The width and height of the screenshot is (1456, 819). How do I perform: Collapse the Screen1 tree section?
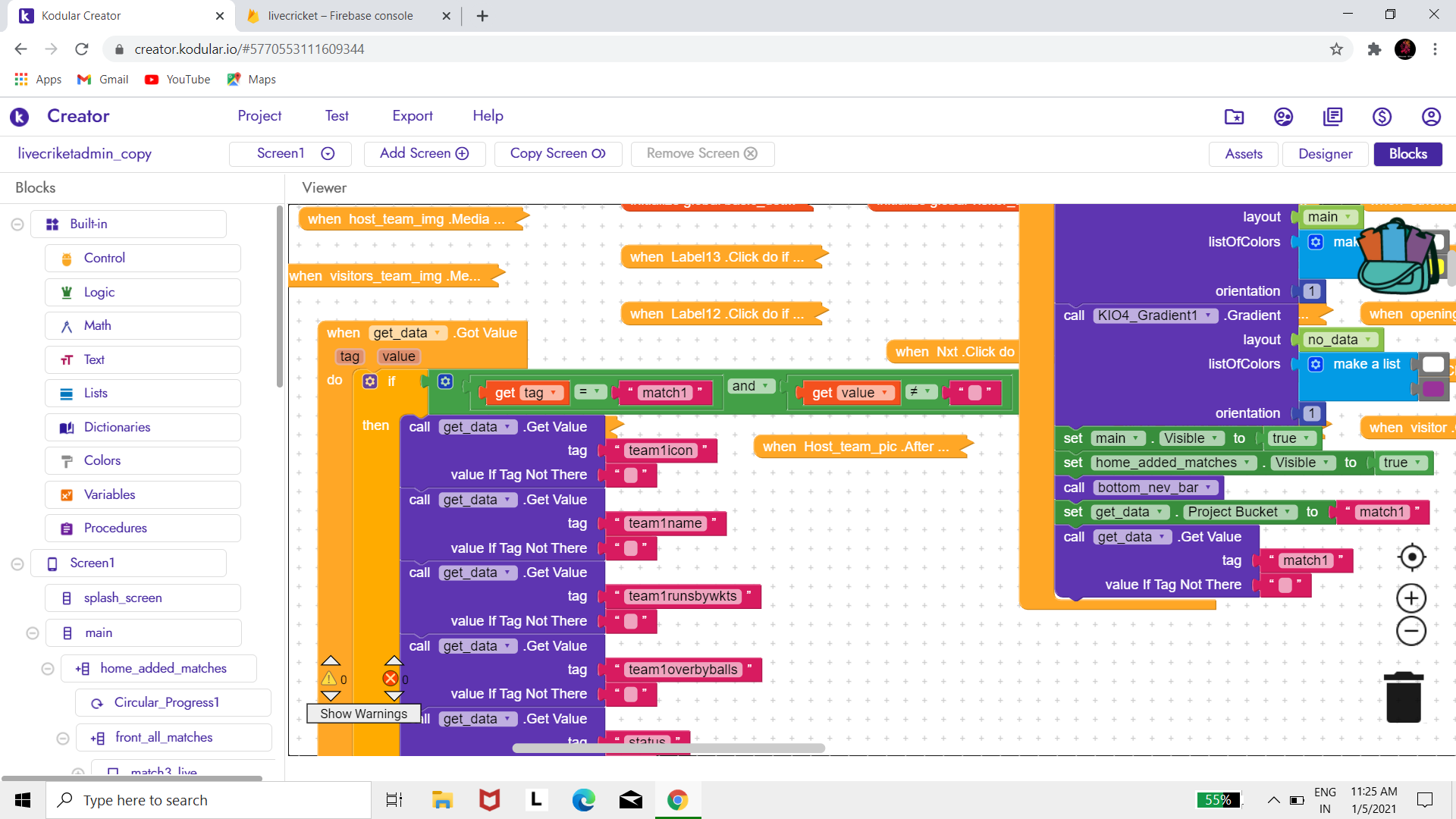(17, 563)
